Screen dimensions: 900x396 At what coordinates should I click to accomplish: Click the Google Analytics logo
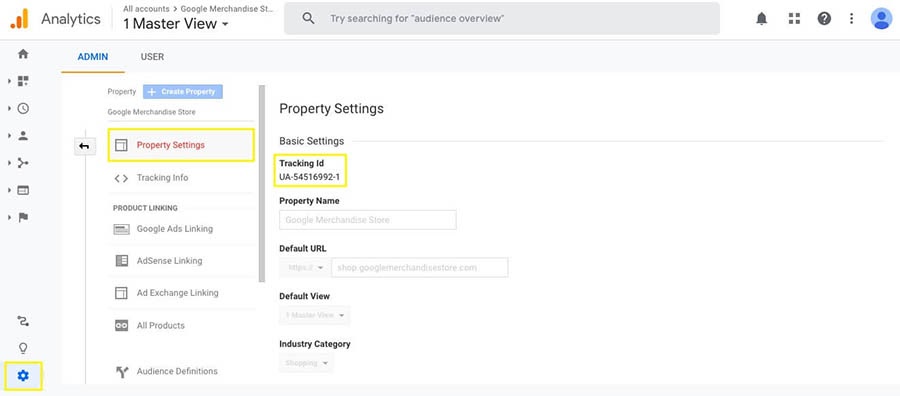tap(19, 19)
